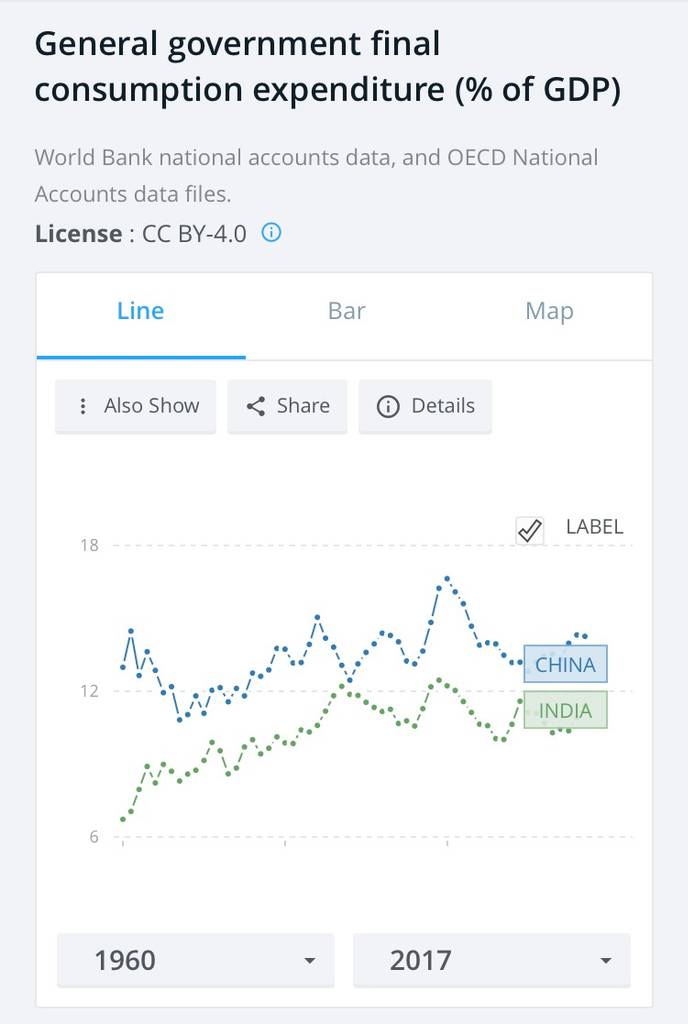The height and width of the screenshot is (1024, 688).
Task: Open the 2017 end year dropdown
Action: (491, 960)
